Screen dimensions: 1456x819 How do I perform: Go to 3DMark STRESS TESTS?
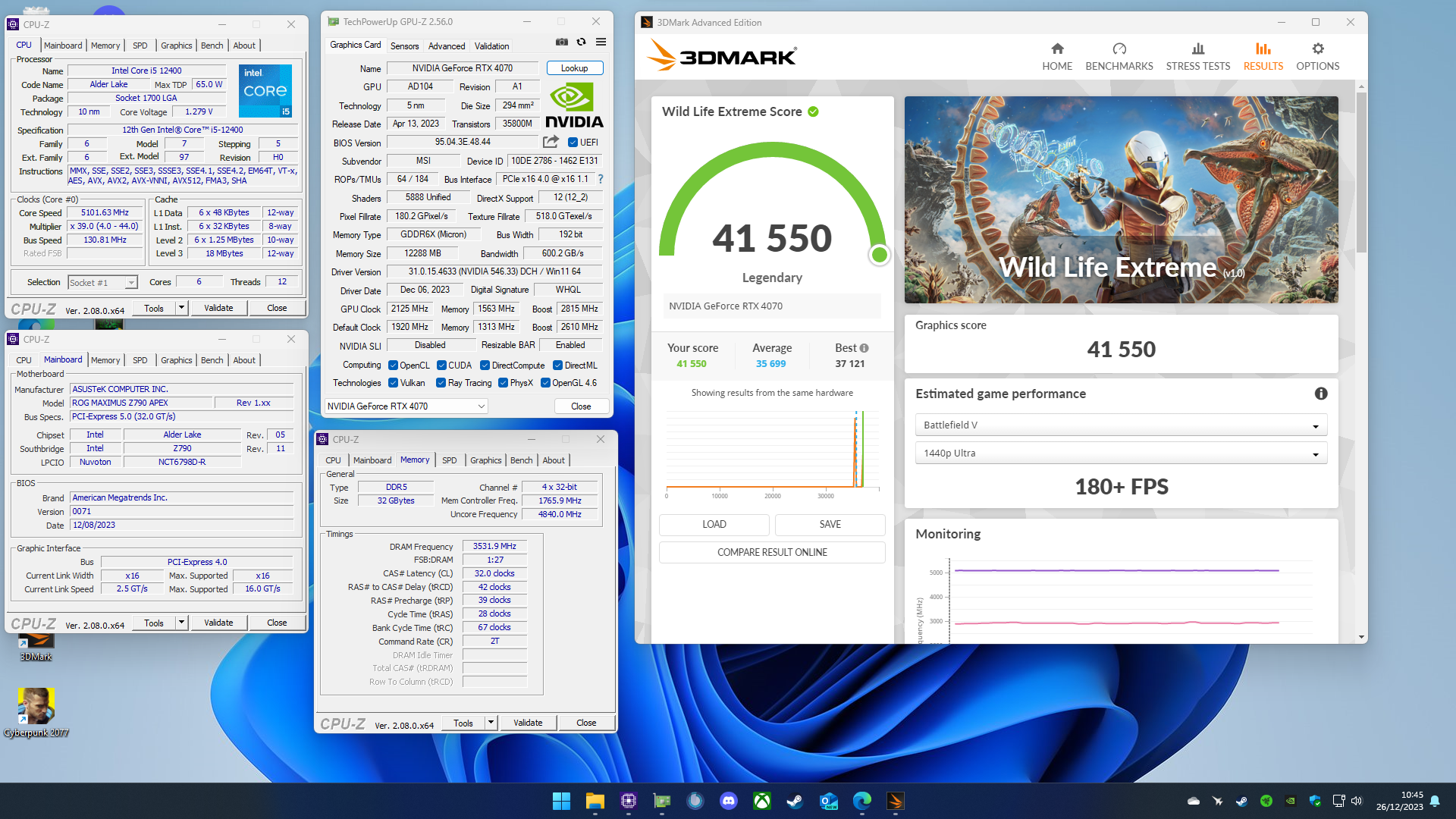click(1198, 57)
